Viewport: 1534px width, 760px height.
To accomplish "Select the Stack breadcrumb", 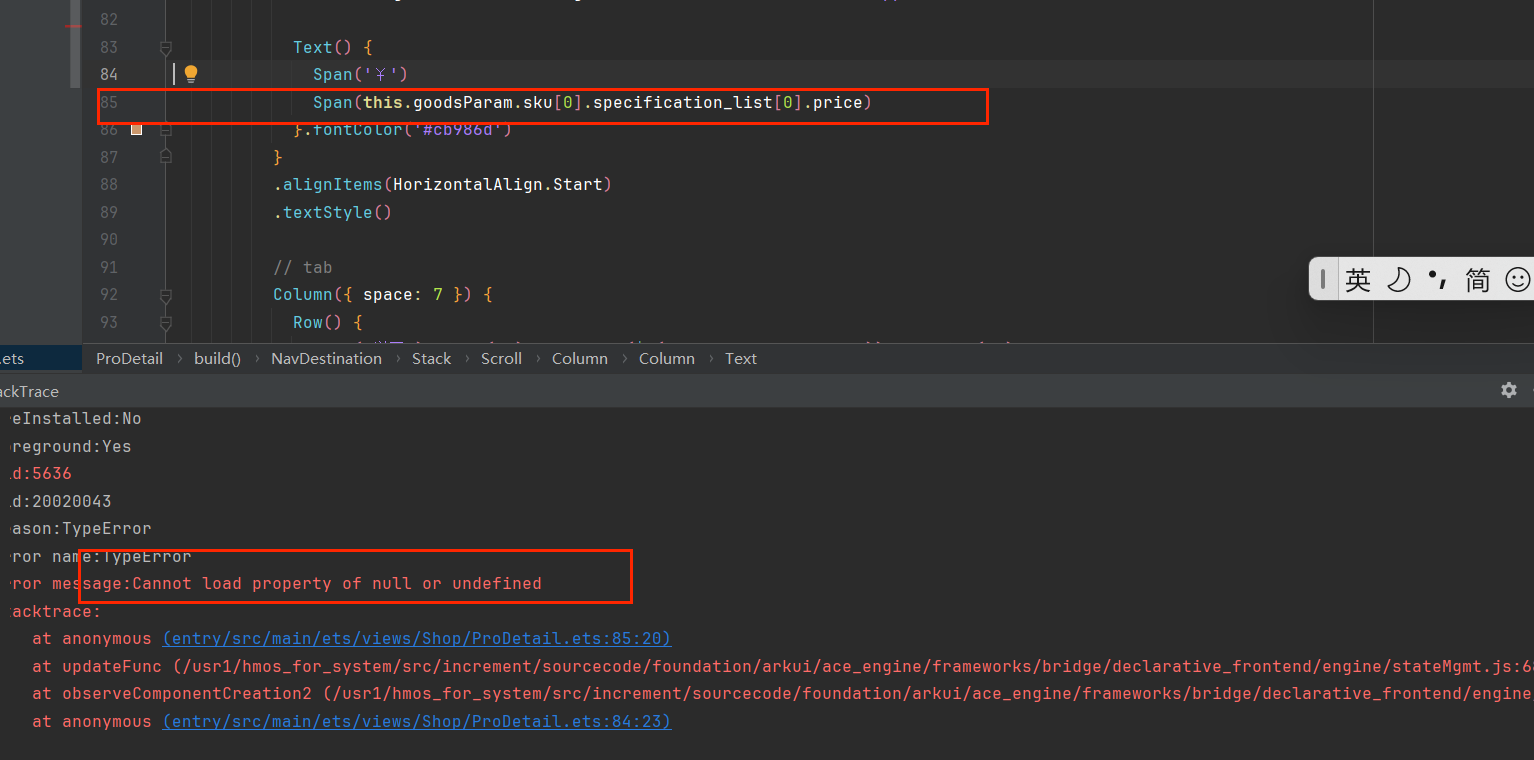I will coord(431,358).
